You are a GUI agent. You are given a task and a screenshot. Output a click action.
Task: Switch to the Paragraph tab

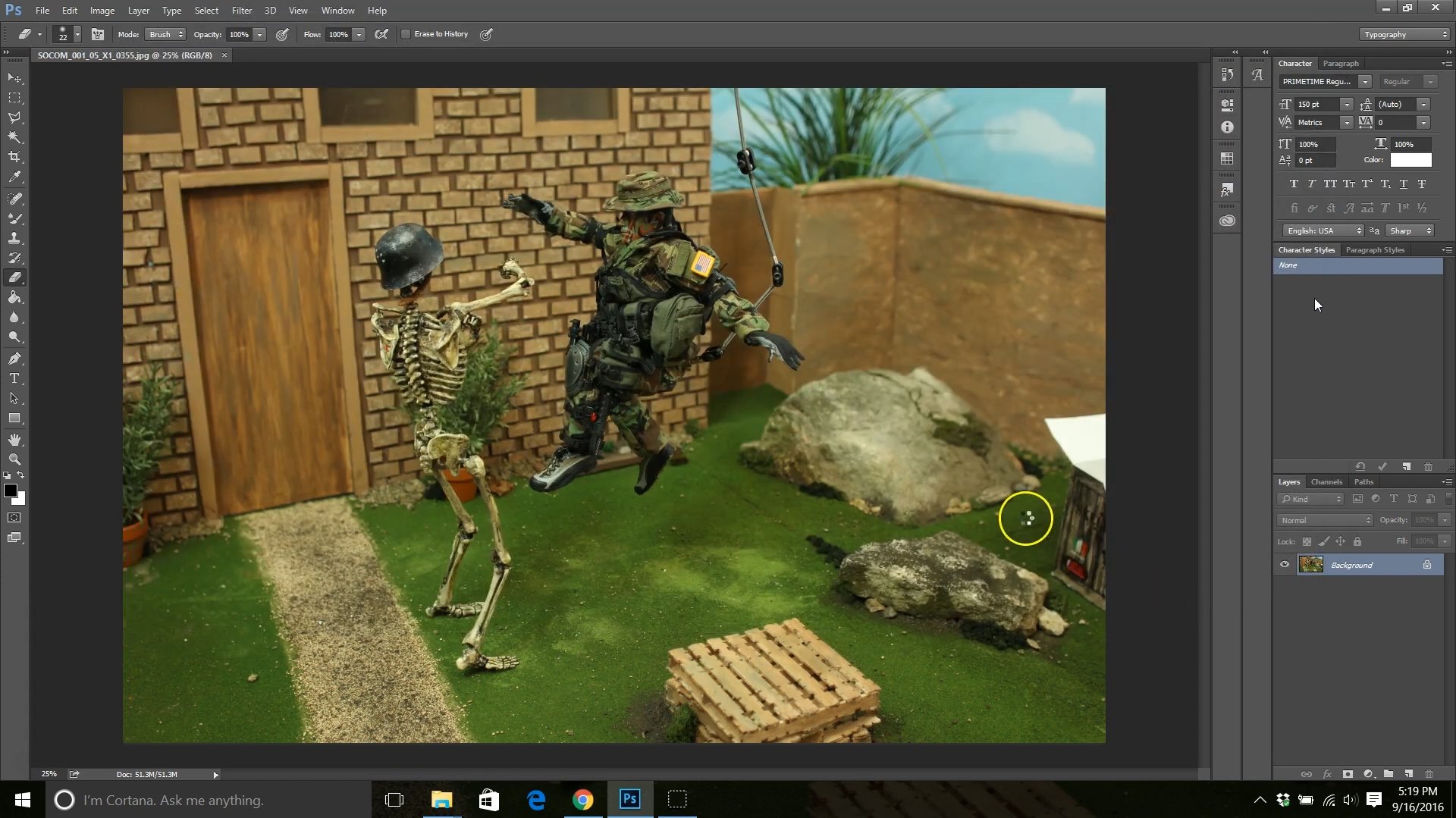[x=1341, y=64]
